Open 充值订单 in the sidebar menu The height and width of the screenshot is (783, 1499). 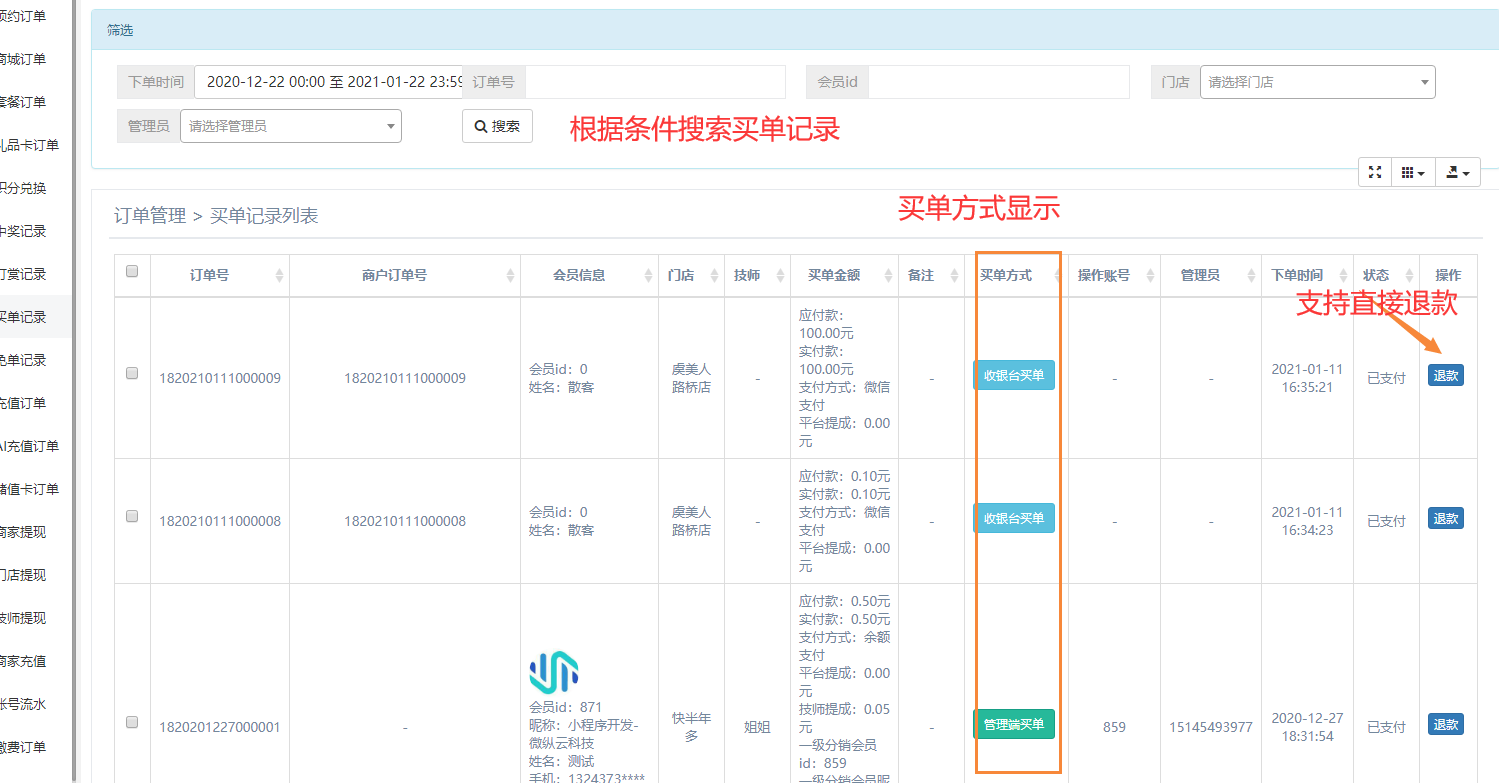pos(23,403)
